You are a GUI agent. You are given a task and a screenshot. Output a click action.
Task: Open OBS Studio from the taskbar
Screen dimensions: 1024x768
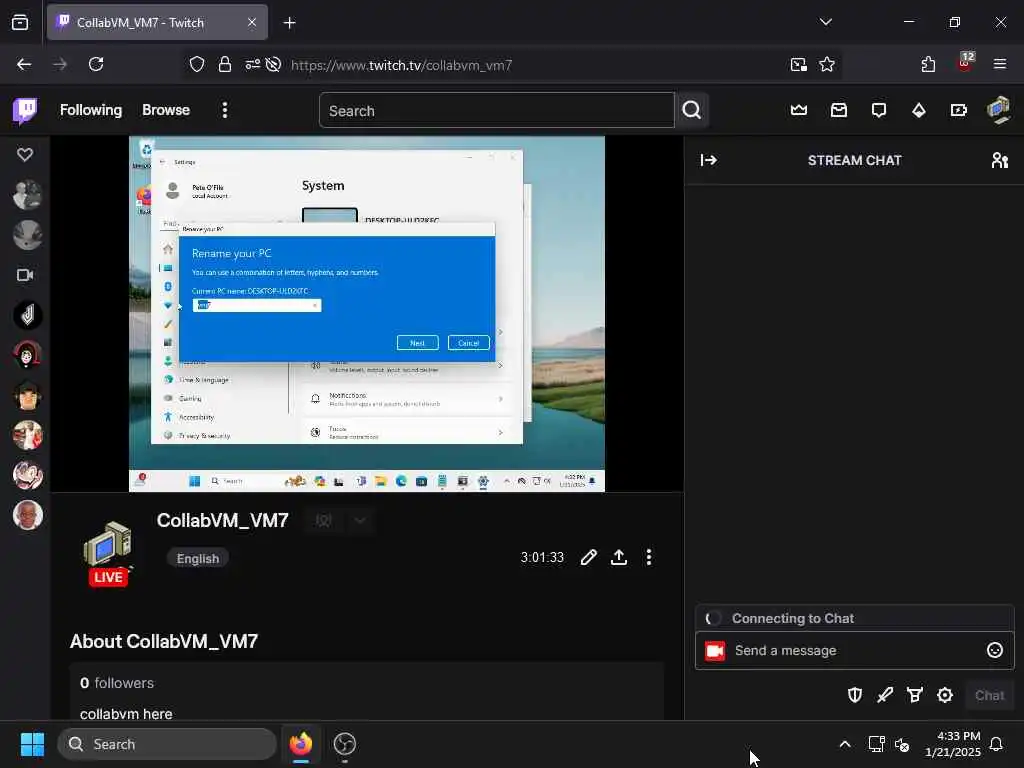[344, 744]
